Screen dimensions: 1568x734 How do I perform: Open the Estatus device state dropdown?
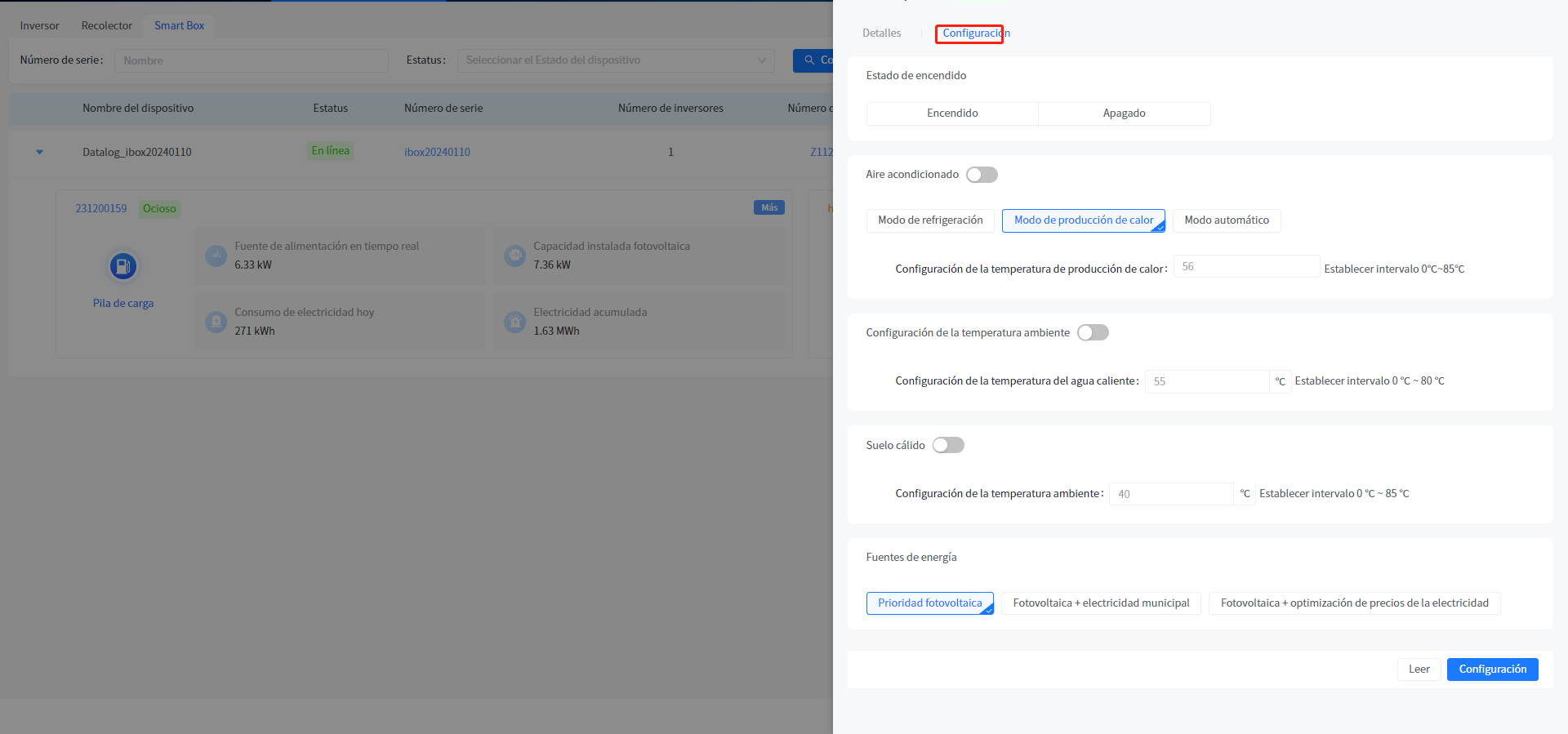[x=616, y=60]
